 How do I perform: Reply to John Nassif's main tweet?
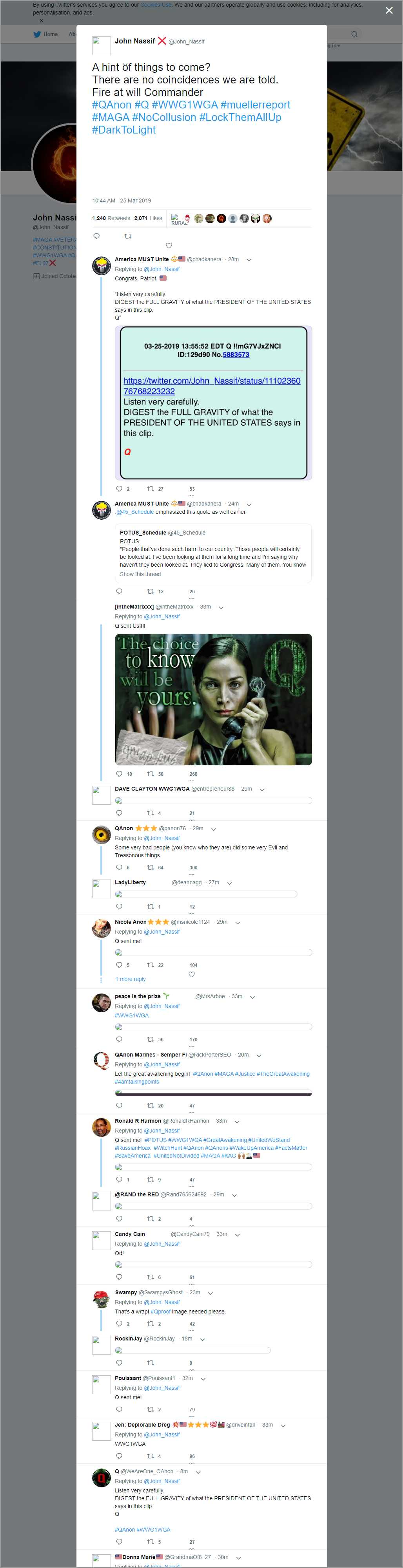[96, 236]
